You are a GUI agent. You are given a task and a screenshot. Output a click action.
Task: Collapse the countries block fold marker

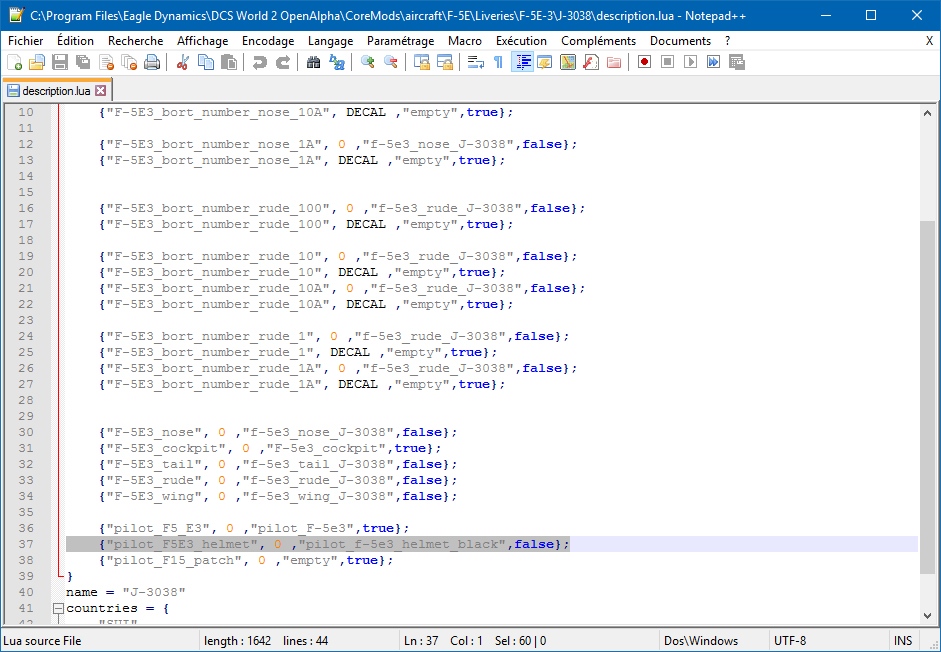point(58,608)
